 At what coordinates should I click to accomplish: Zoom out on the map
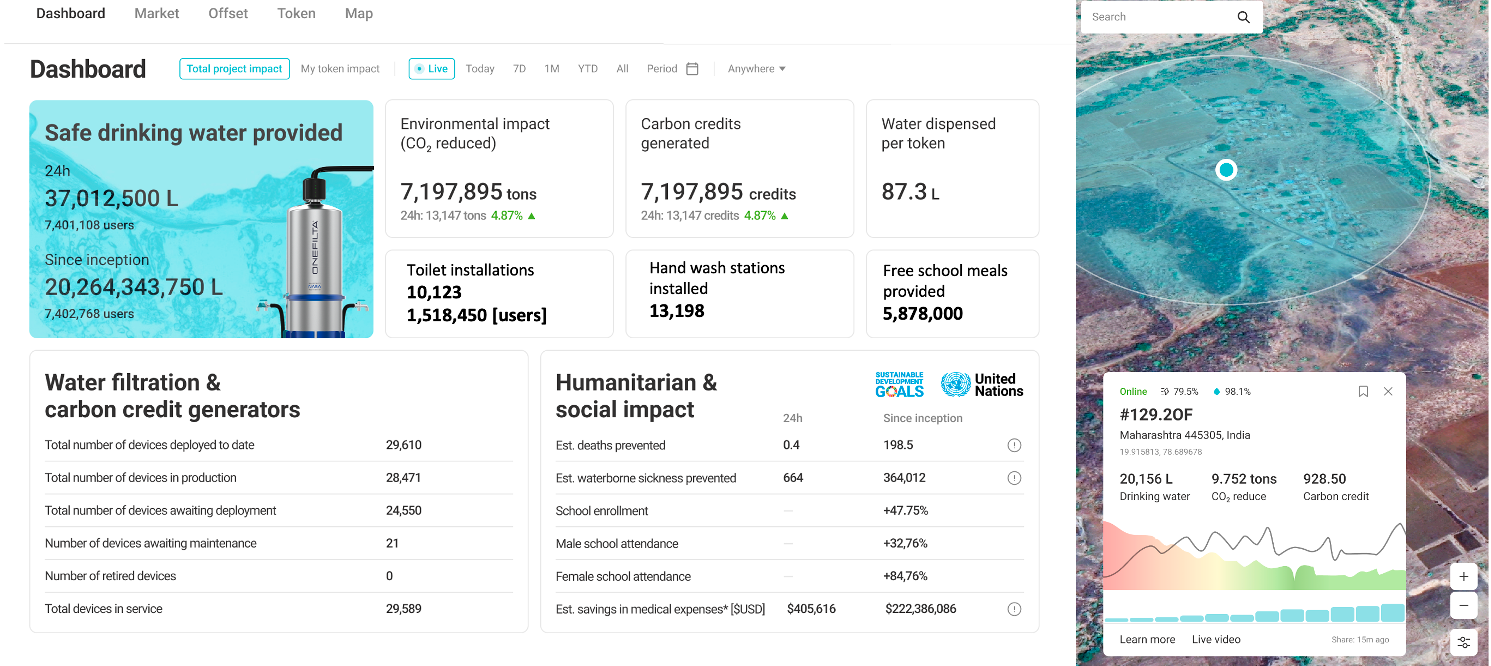pos(1463,606)
